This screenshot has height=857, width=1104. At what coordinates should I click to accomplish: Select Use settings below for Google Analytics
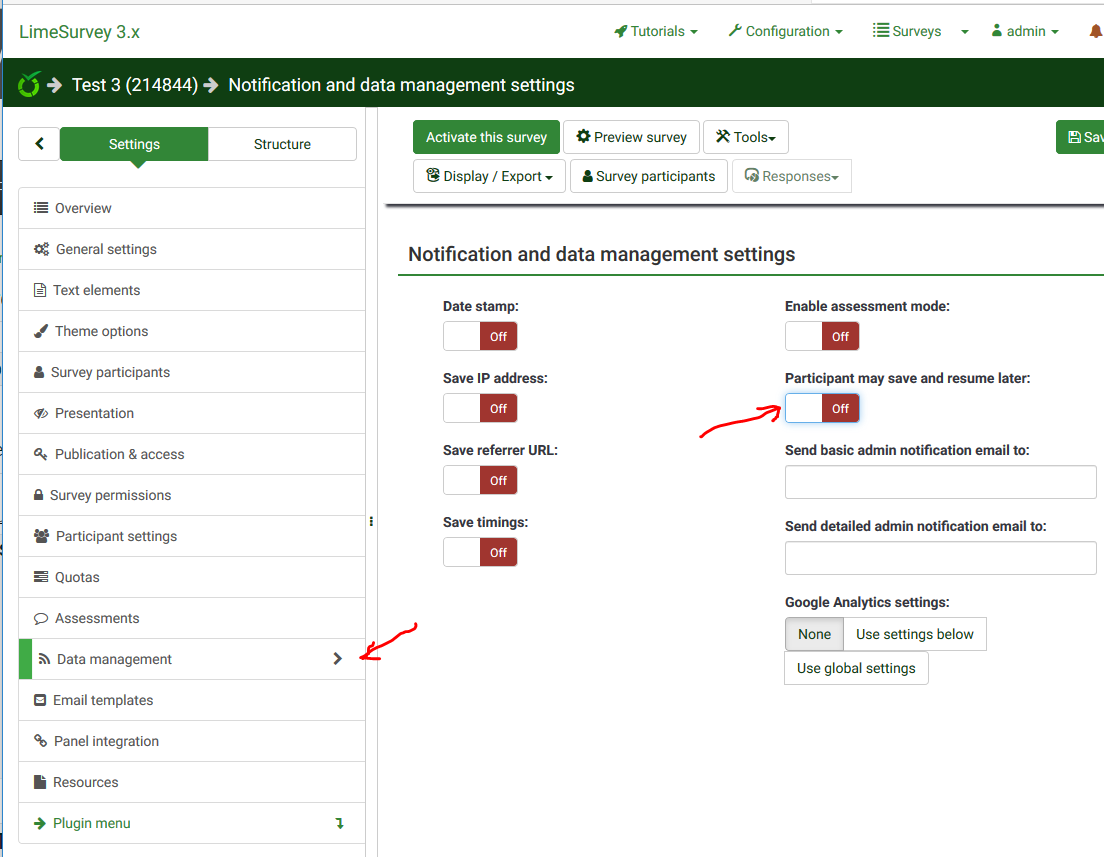tap(914, 634)
